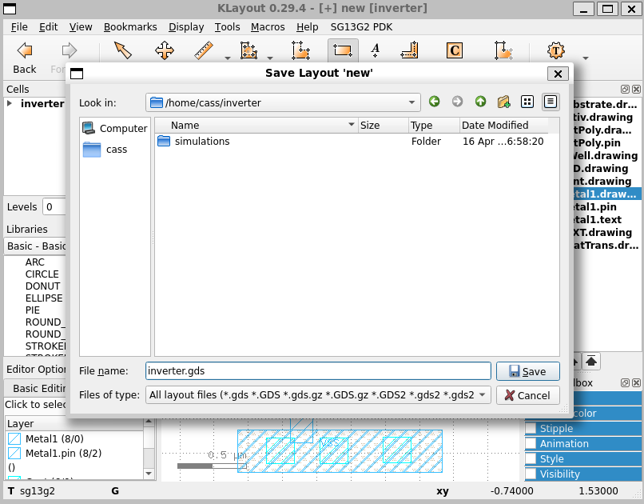The image size is (644, 504).
Task: Create a new folder in the dialog
Action: tap(503, 102)
